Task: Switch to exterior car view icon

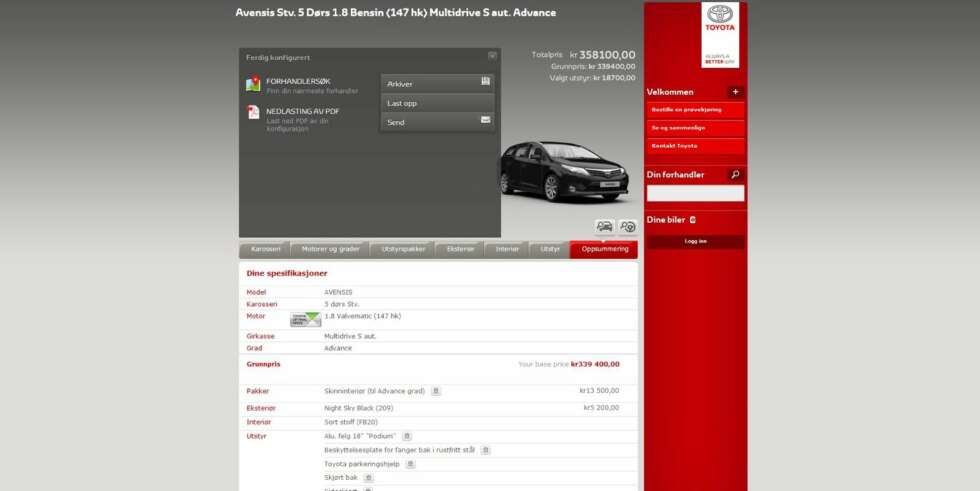Action: pyautogui.click(x=604, y=226)
